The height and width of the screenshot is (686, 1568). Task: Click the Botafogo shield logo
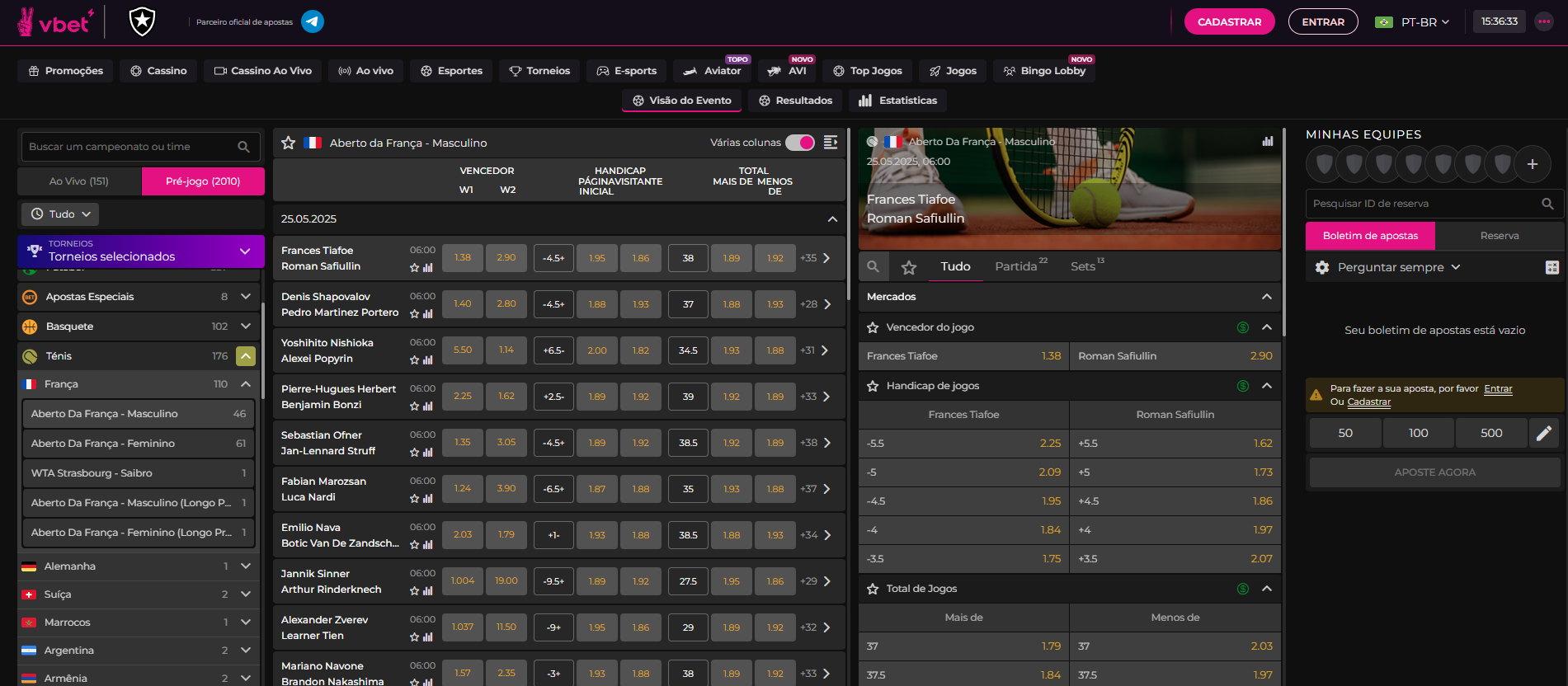(x=143, y=21)
